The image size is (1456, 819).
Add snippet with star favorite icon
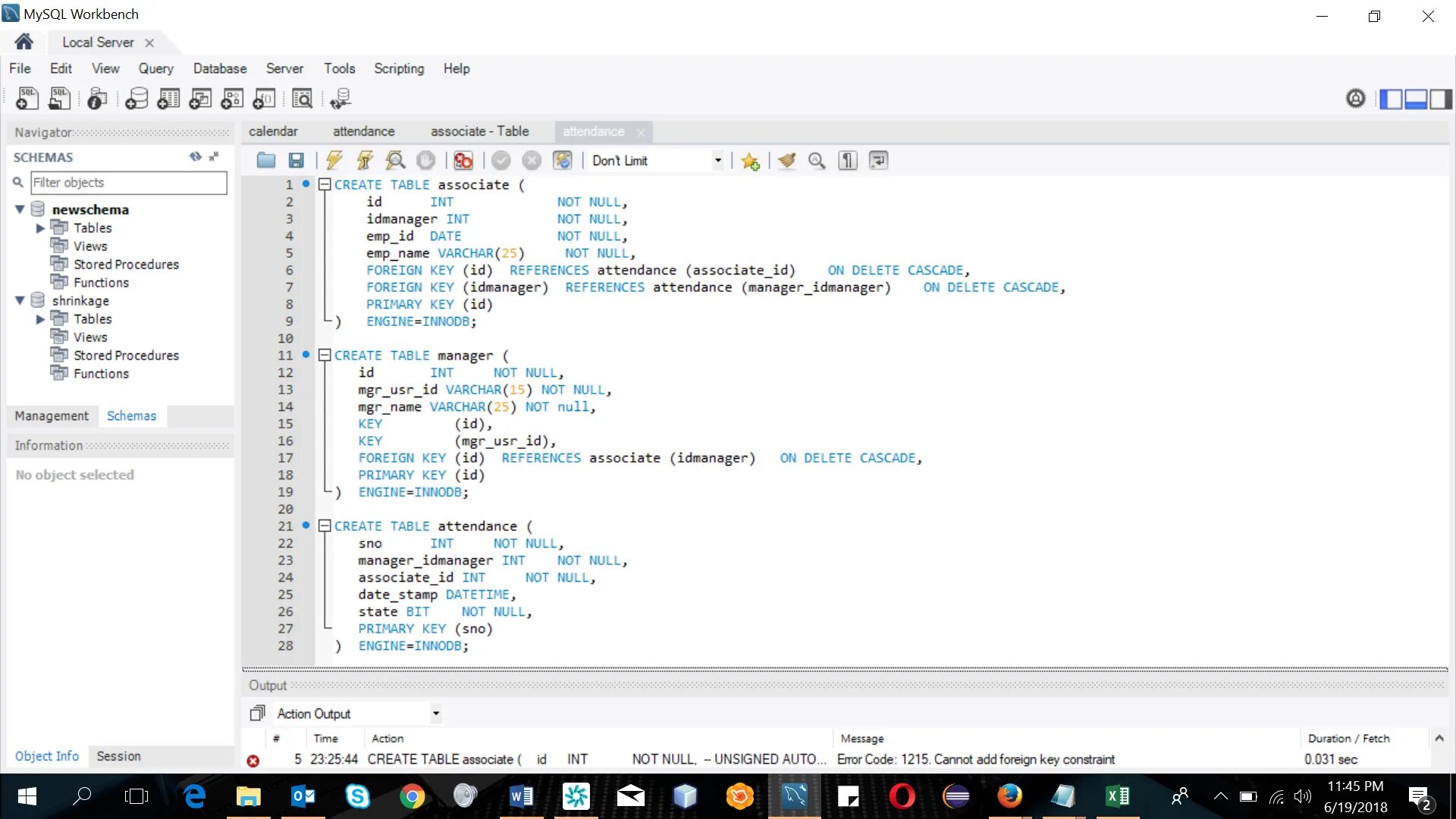coord(750,161)
